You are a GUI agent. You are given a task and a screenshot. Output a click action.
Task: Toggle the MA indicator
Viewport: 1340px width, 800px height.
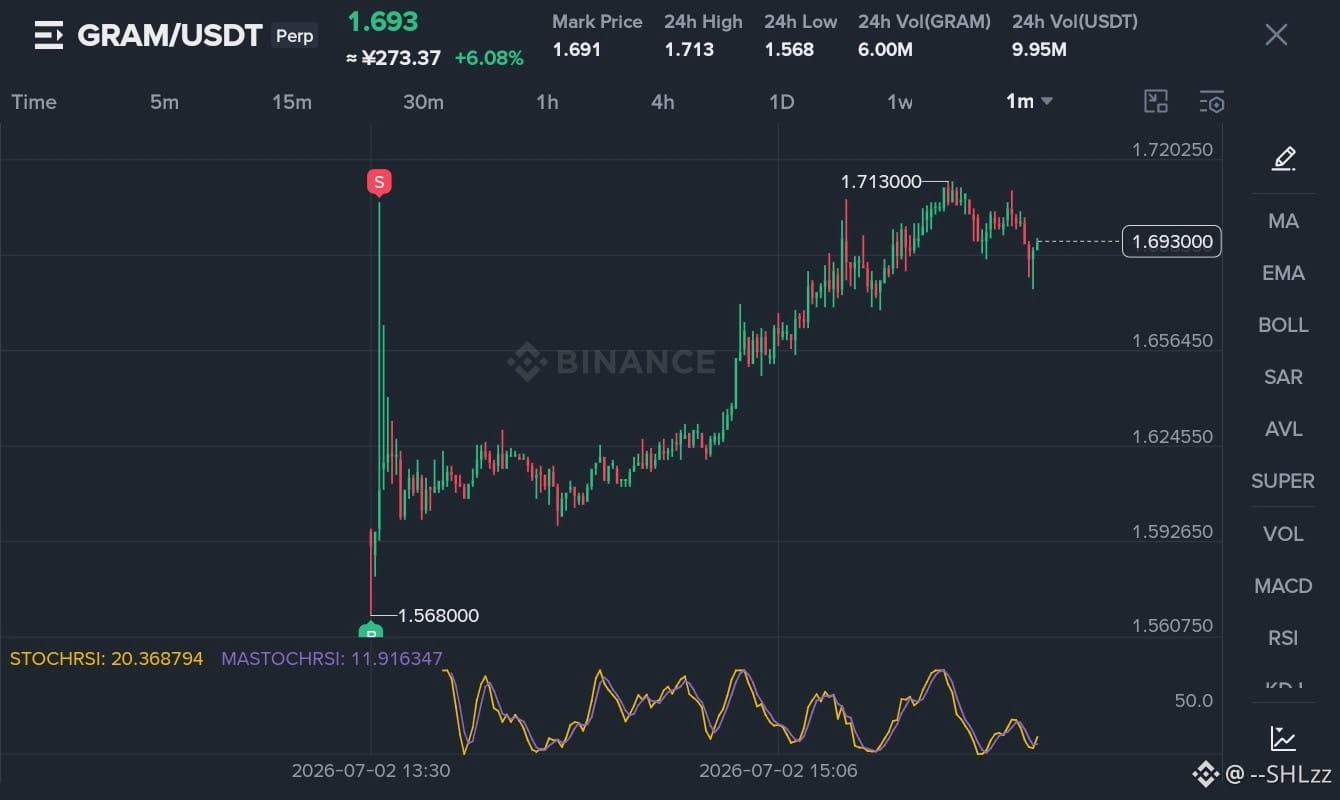pyautogui.click(x=1283, y=221)
